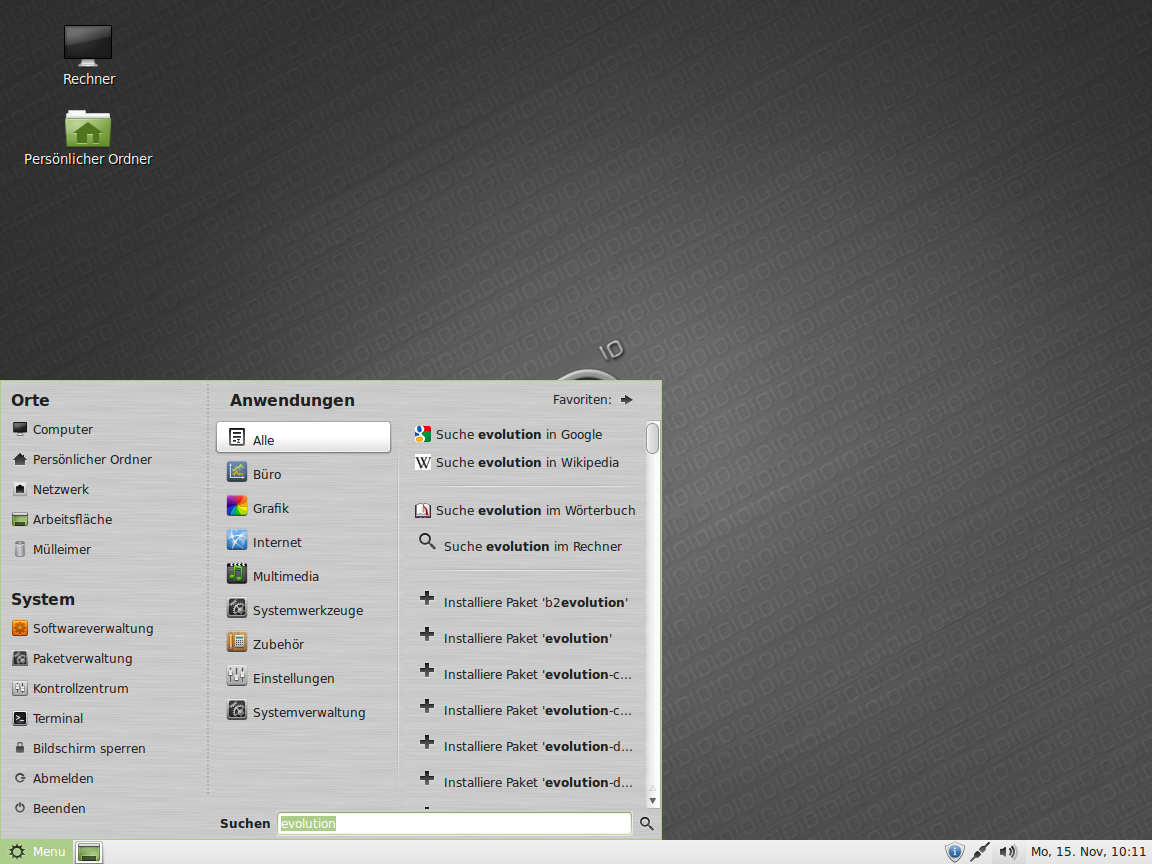Click the search magnifier icon beside the Suchen field
The height and width of the screenshot is (864, 1152).
click(647, 823)
